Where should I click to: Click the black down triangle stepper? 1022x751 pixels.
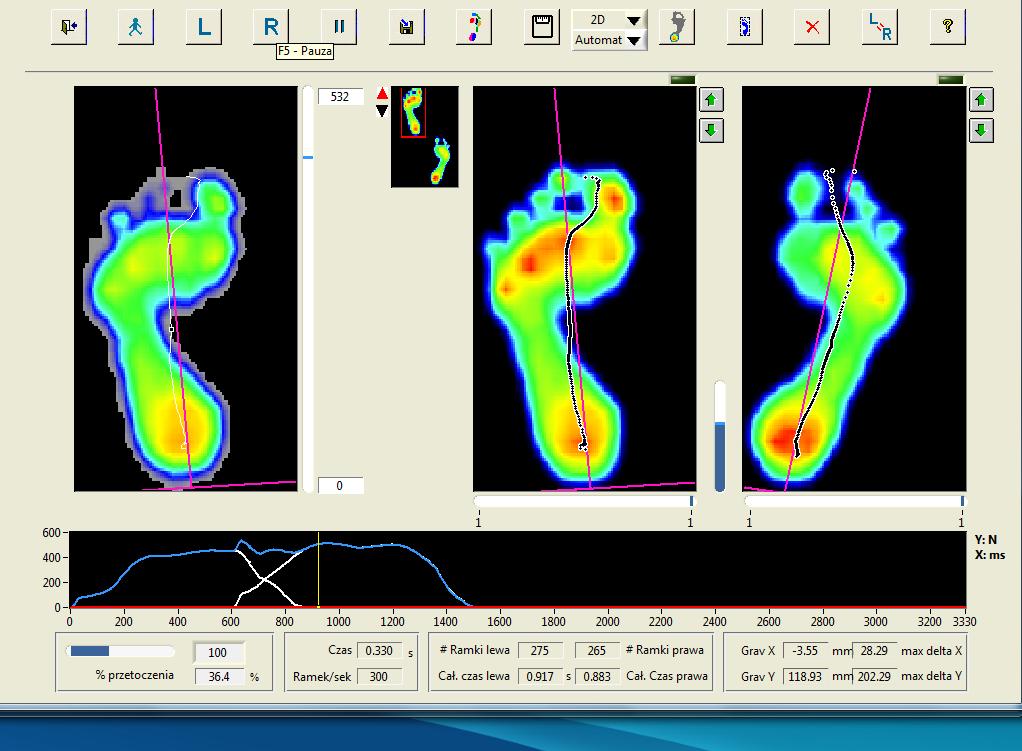(383, 111)
